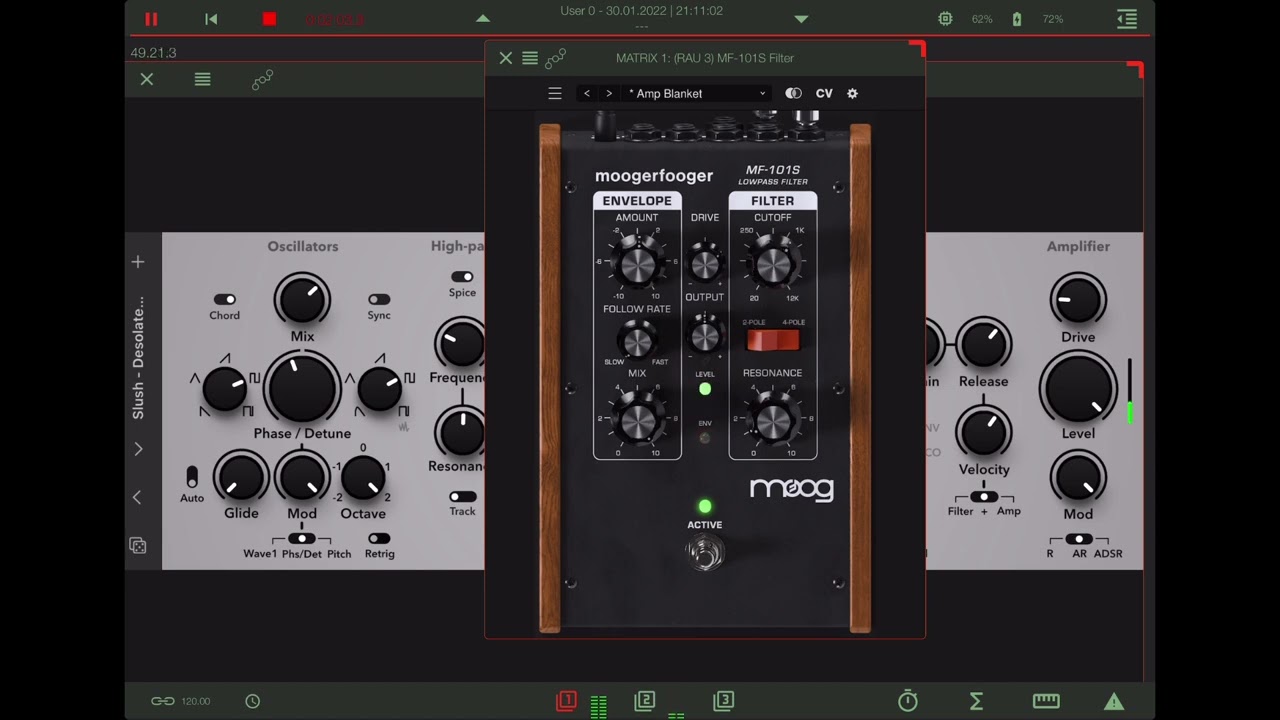Go to next preset arrow
Screen dimensions: 1280x720
tap(609, 93)
